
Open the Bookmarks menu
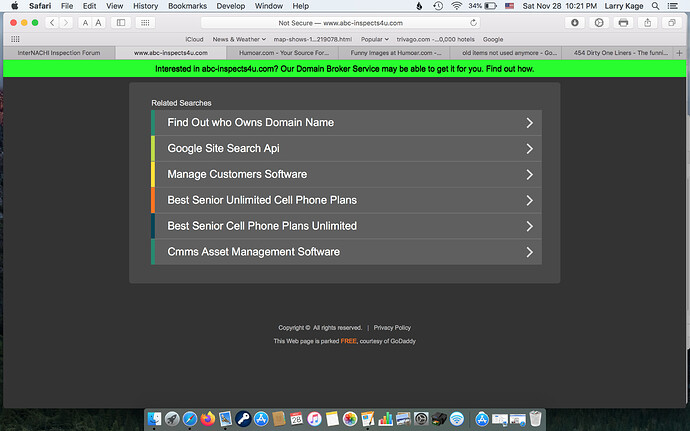point(187,6)
